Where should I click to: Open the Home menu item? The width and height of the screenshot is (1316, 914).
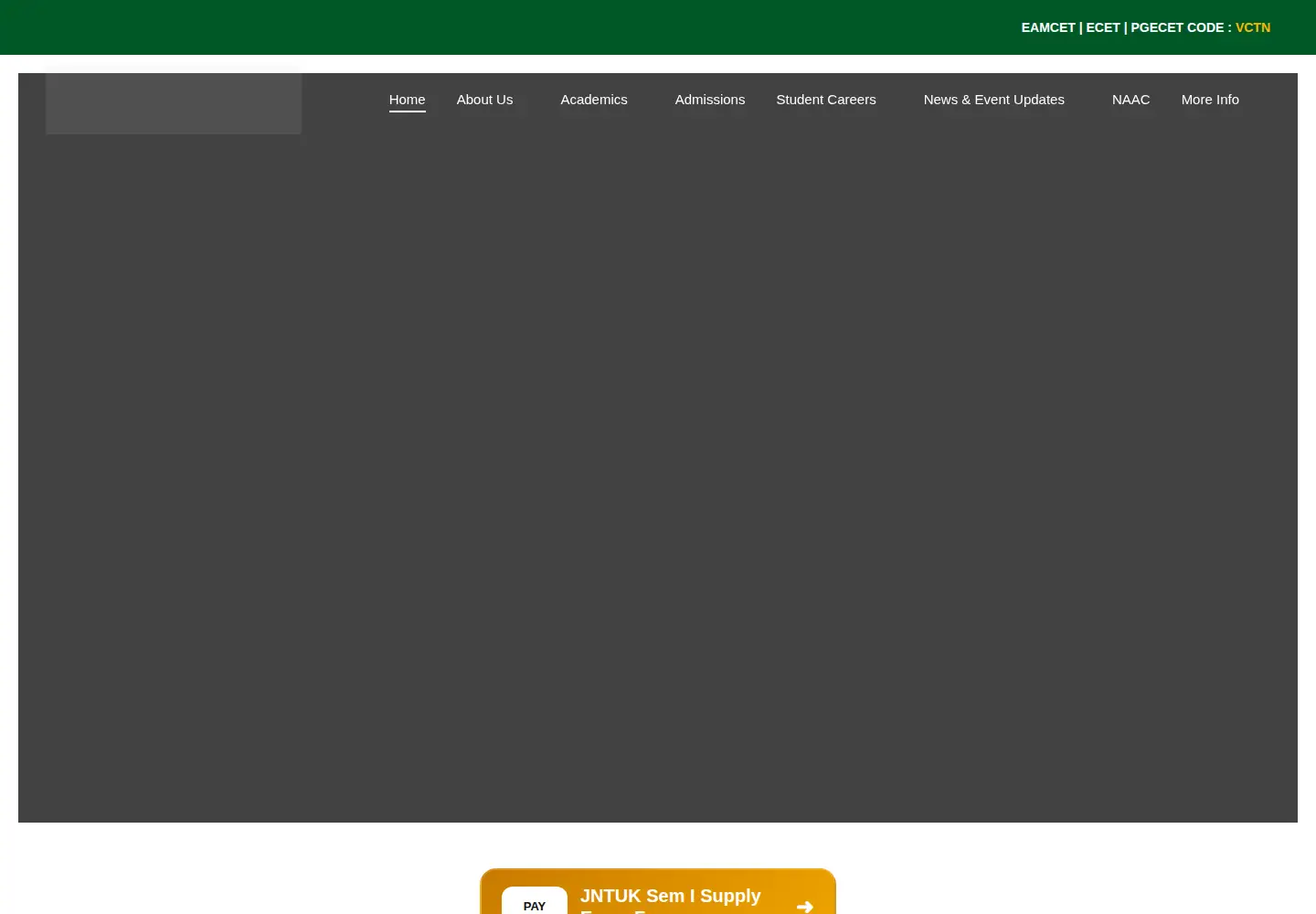[407, 100]
